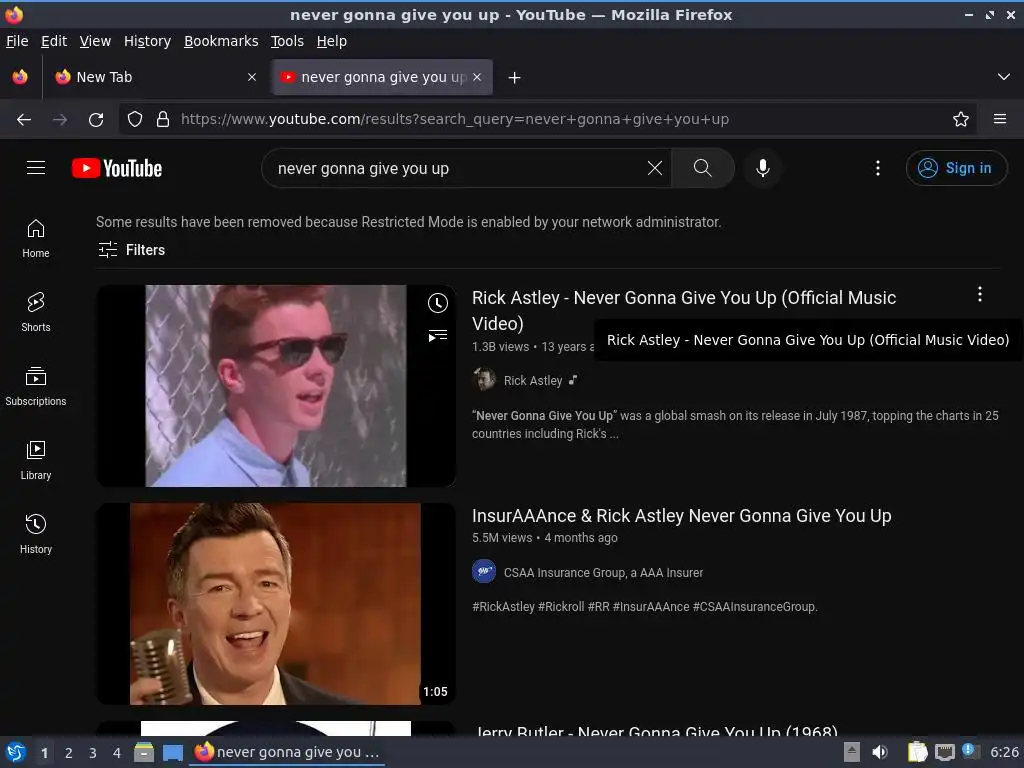
Task: Click the taskbar show desktop icon
Action: coord(172,752)
